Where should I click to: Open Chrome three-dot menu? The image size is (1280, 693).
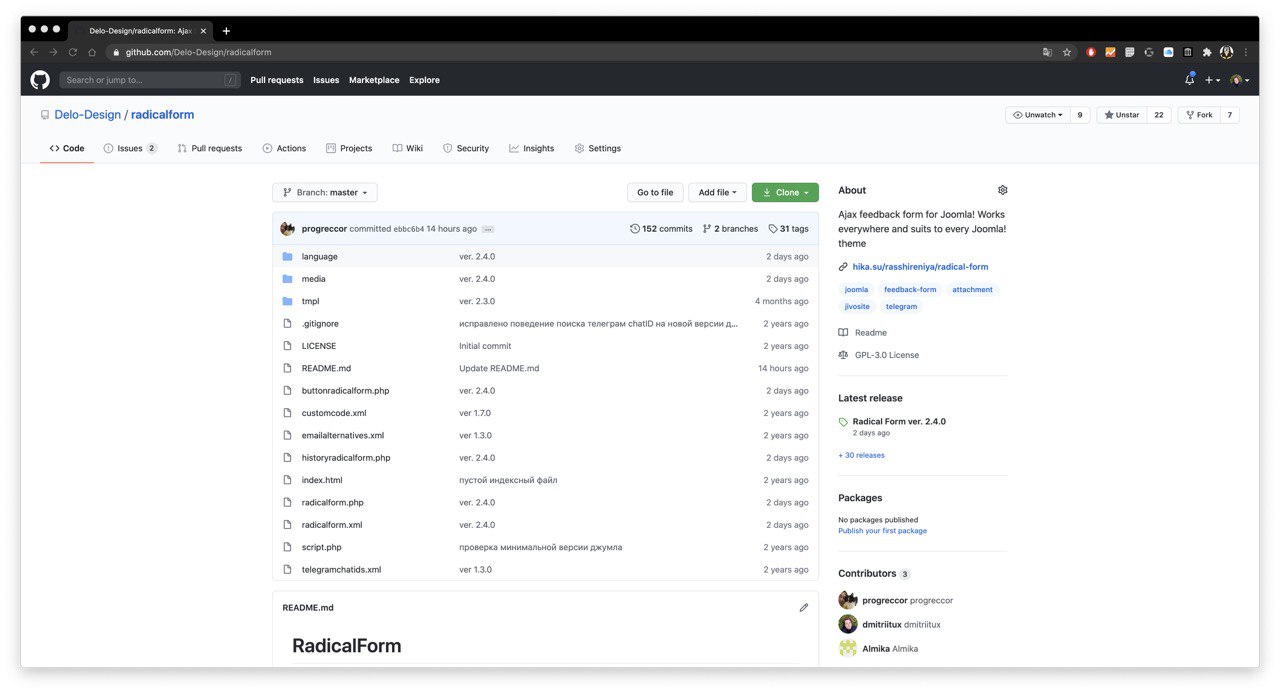(x=1245, y=52)
